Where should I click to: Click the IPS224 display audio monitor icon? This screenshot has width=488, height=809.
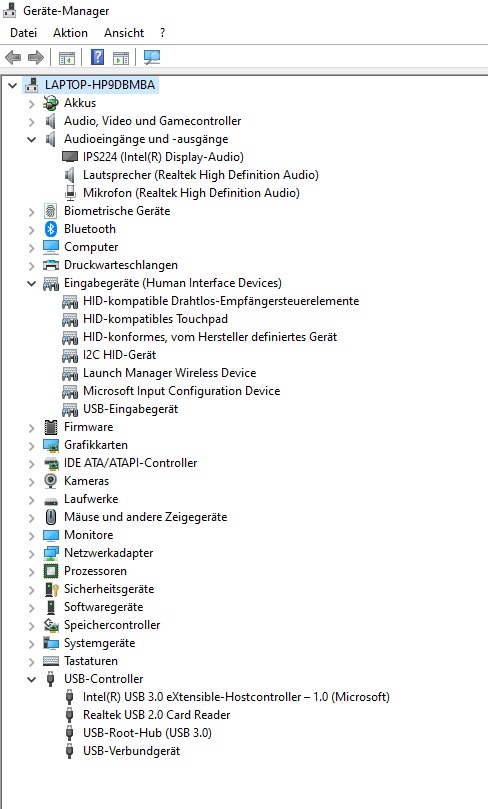[70, 157]
